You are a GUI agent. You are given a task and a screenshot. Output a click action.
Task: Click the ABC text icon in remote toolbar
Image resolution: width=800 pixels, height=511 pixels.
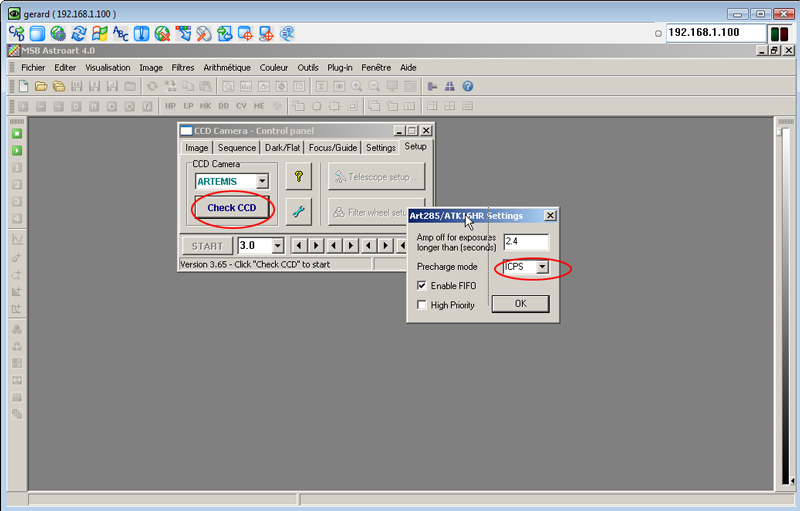click(120, 34)
